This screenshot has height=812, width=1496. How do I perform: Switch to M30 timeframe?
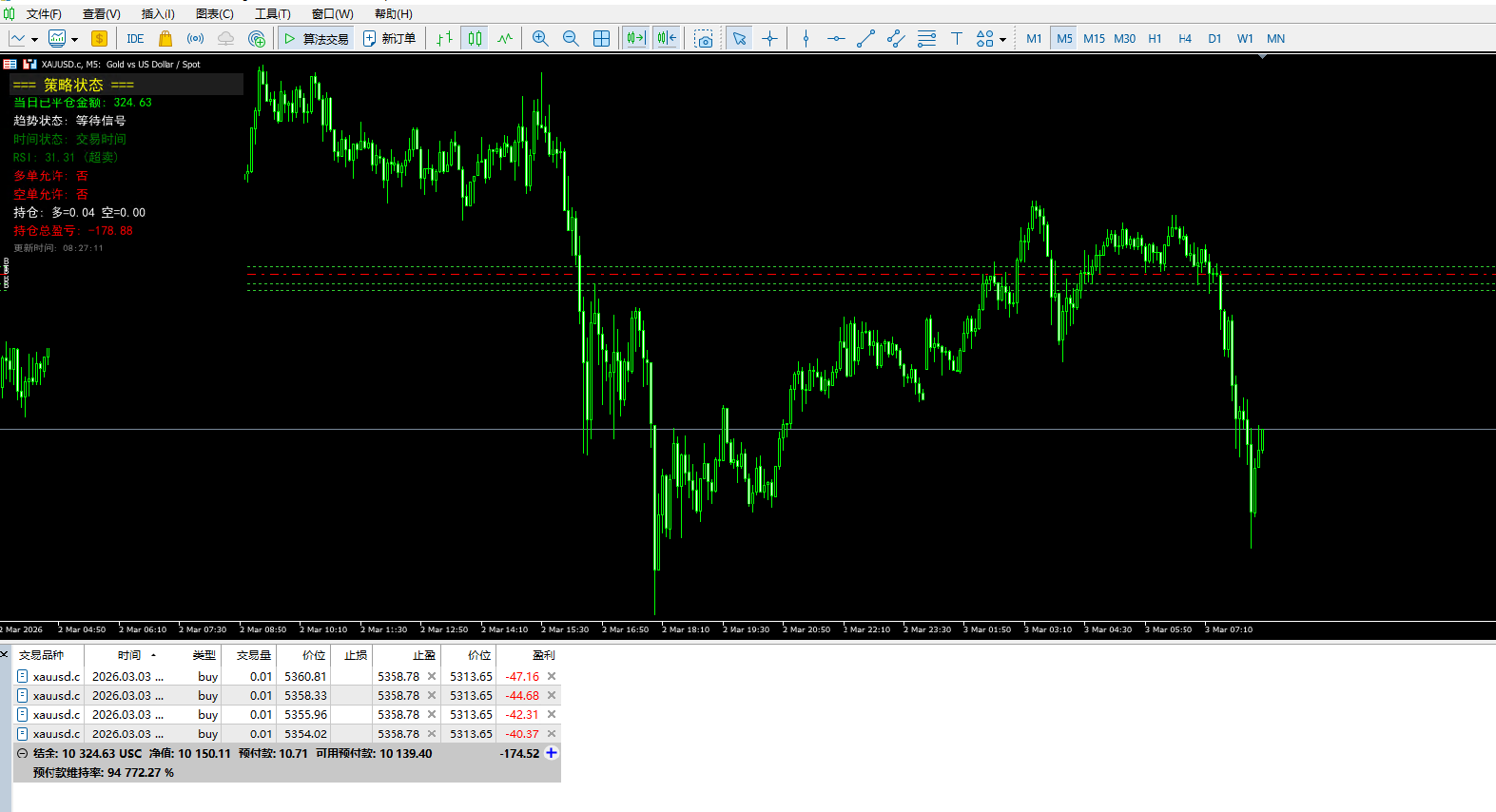(x=1125, y=38)
